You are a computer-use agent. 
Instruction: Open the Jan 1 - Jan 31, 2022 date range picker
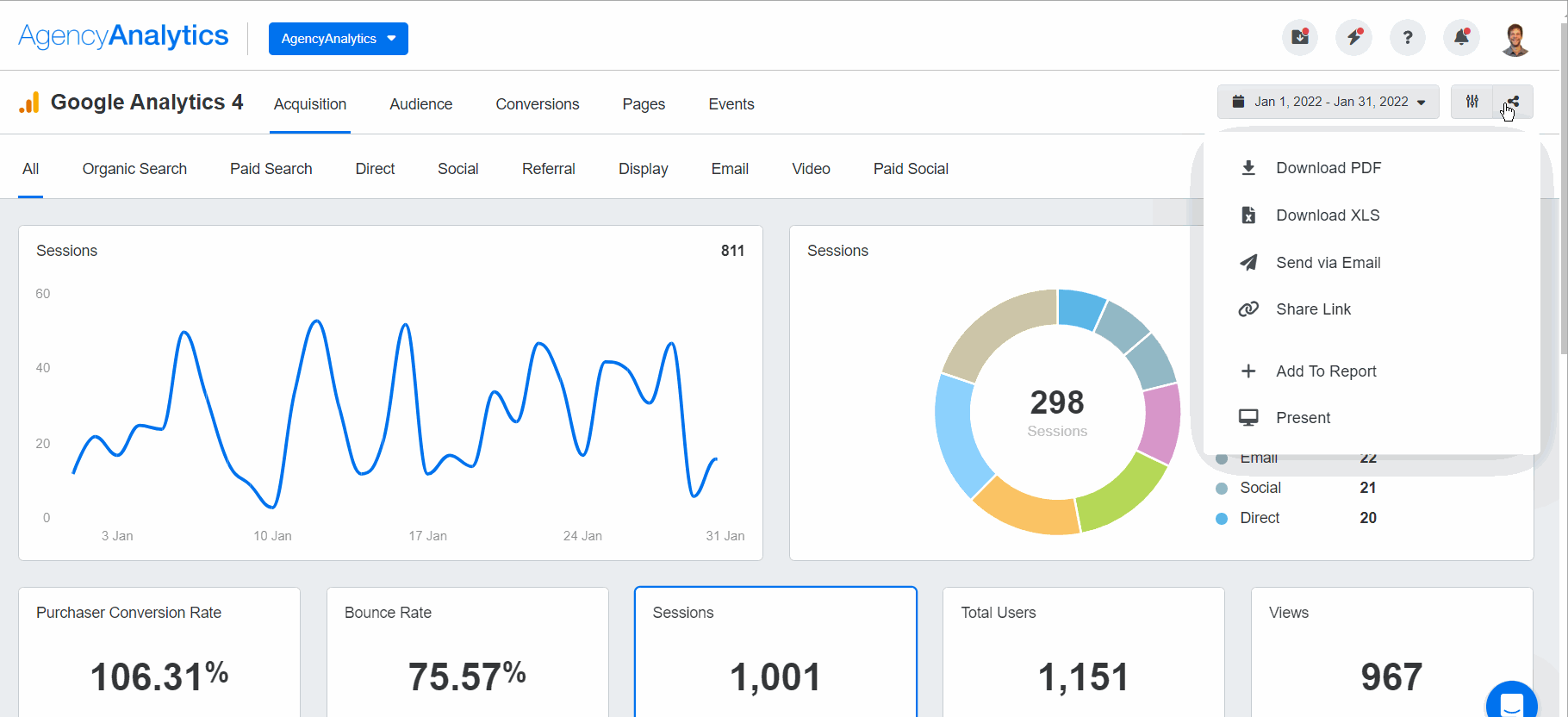coord(1328,102)
